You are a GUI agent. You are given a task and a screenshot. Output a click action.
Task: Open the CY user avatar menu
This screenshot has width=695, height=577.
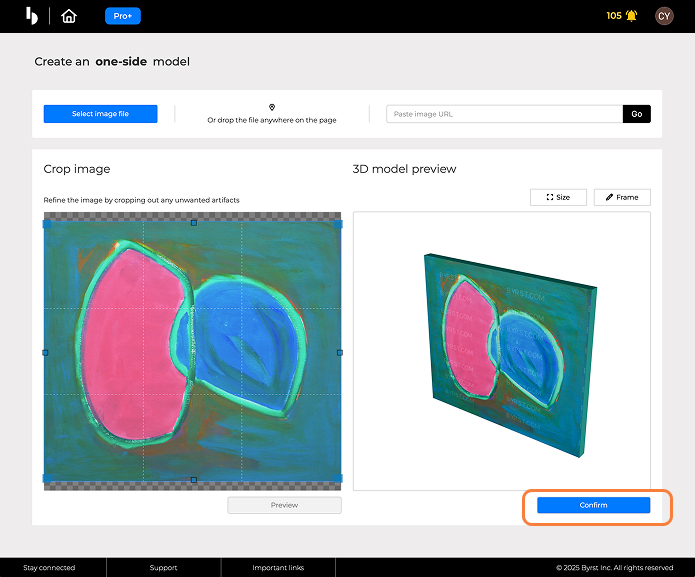click(664, 16)
